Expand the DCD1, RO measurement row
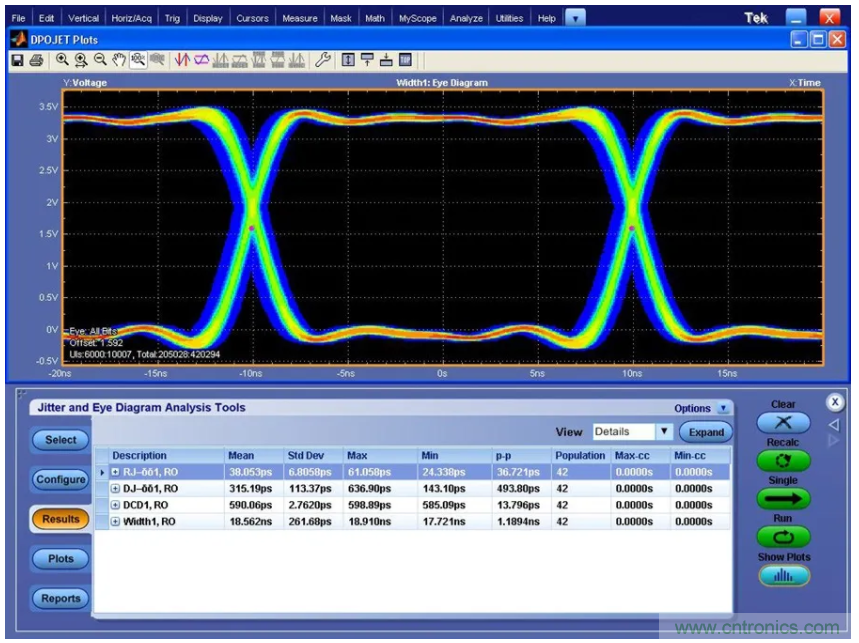 point(115,505)
